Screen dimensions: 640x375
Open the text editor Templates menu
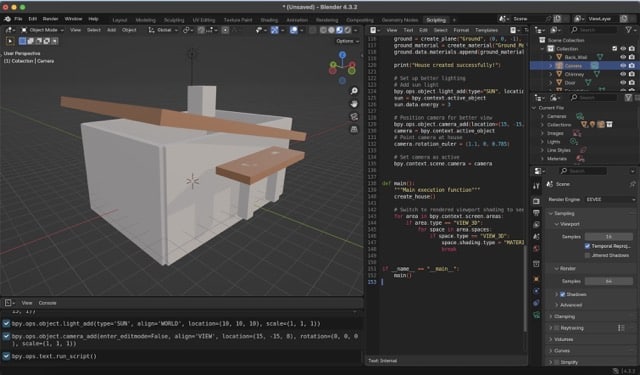pos(487,30)
